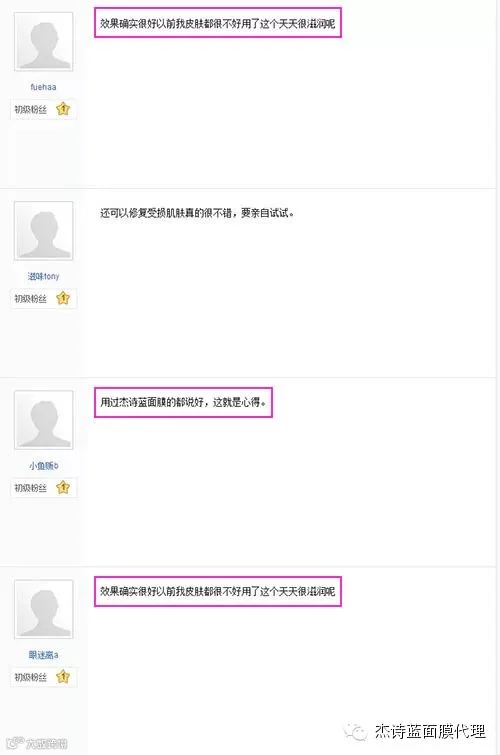
Task: Click the star badge under 滋味tony
Action: pos(63,298)
